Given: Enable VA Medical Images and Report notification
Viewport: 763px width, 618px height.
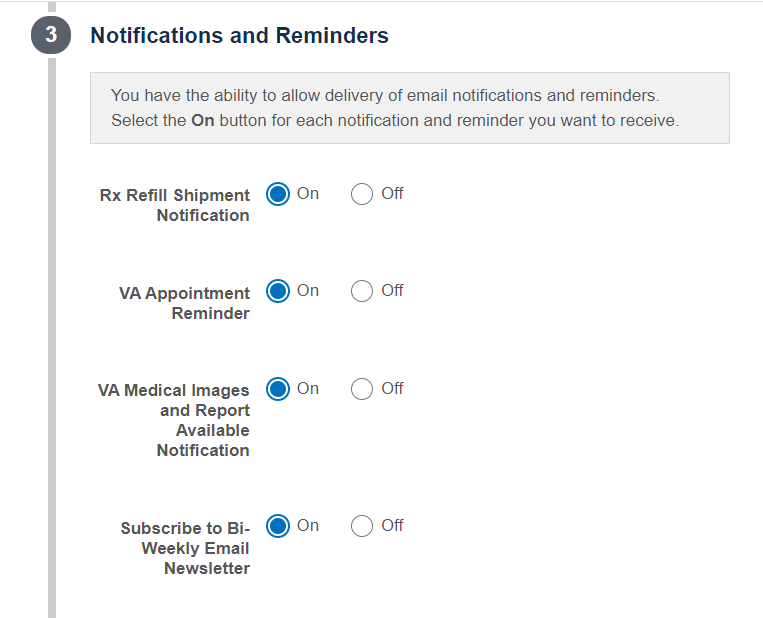Looking at the screenshot, I should (278, 389).
